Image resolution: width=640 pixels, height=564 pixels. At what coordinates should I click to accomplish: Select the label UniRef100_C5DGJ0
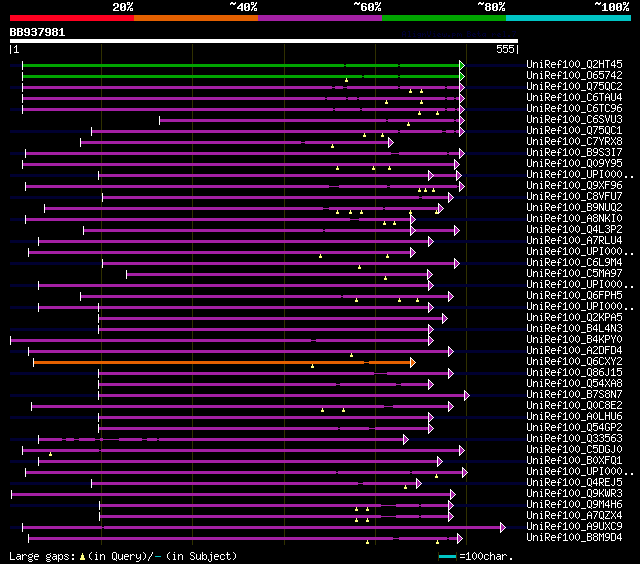[574, 450]
